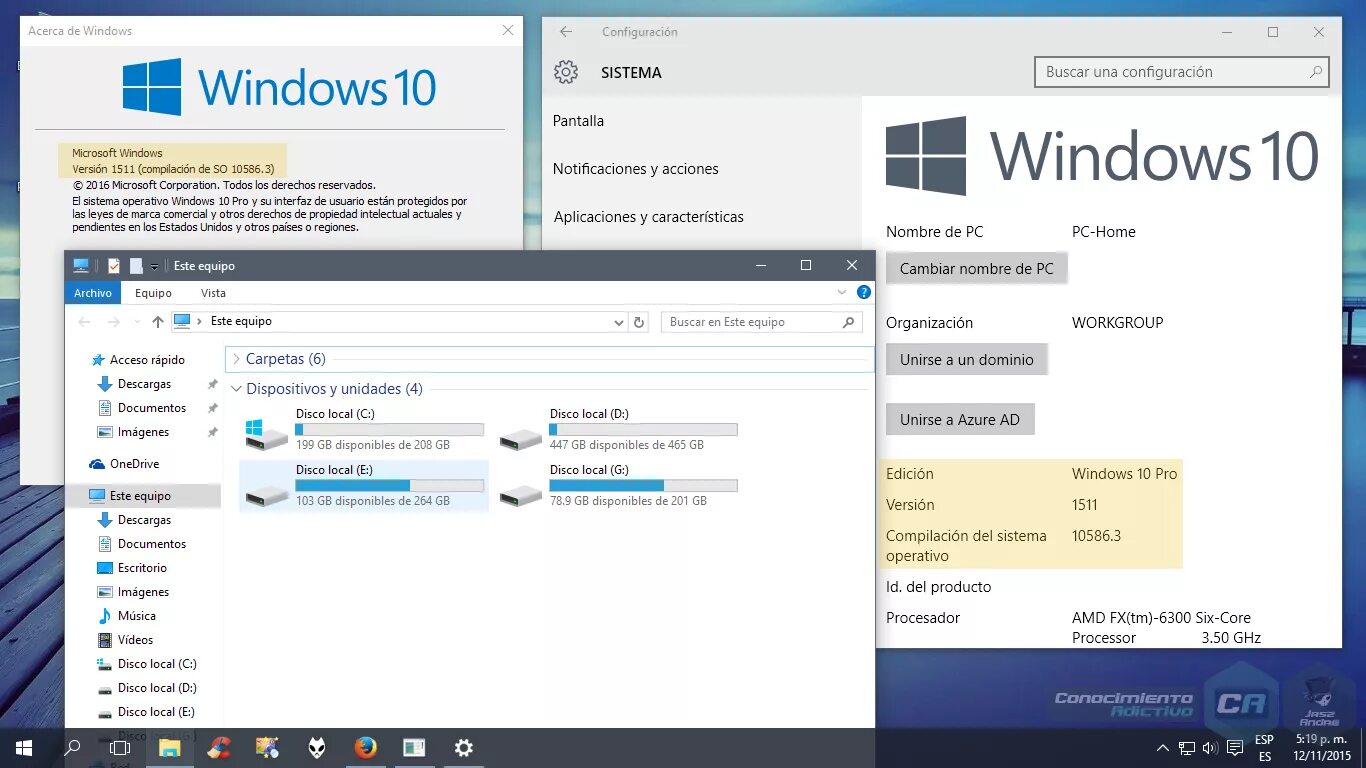Viewport: 1366px width, 768px height.
Task: Select the Disco local (E:) drive tile
Action: [364, 486]
